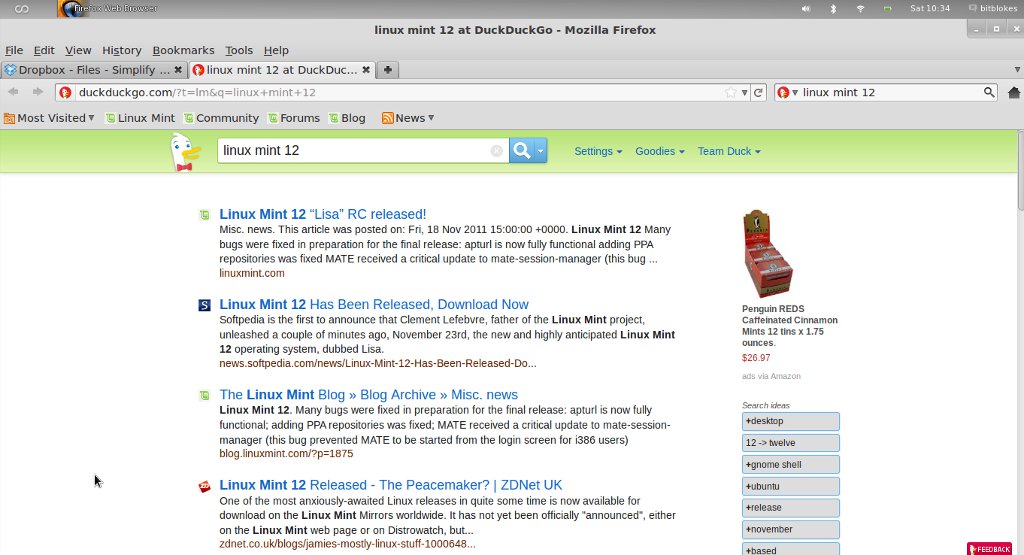The width and height of the screenshot is (1024, 555).
Task: Click the +gnome shell search idea button
Action: point(790,464)
